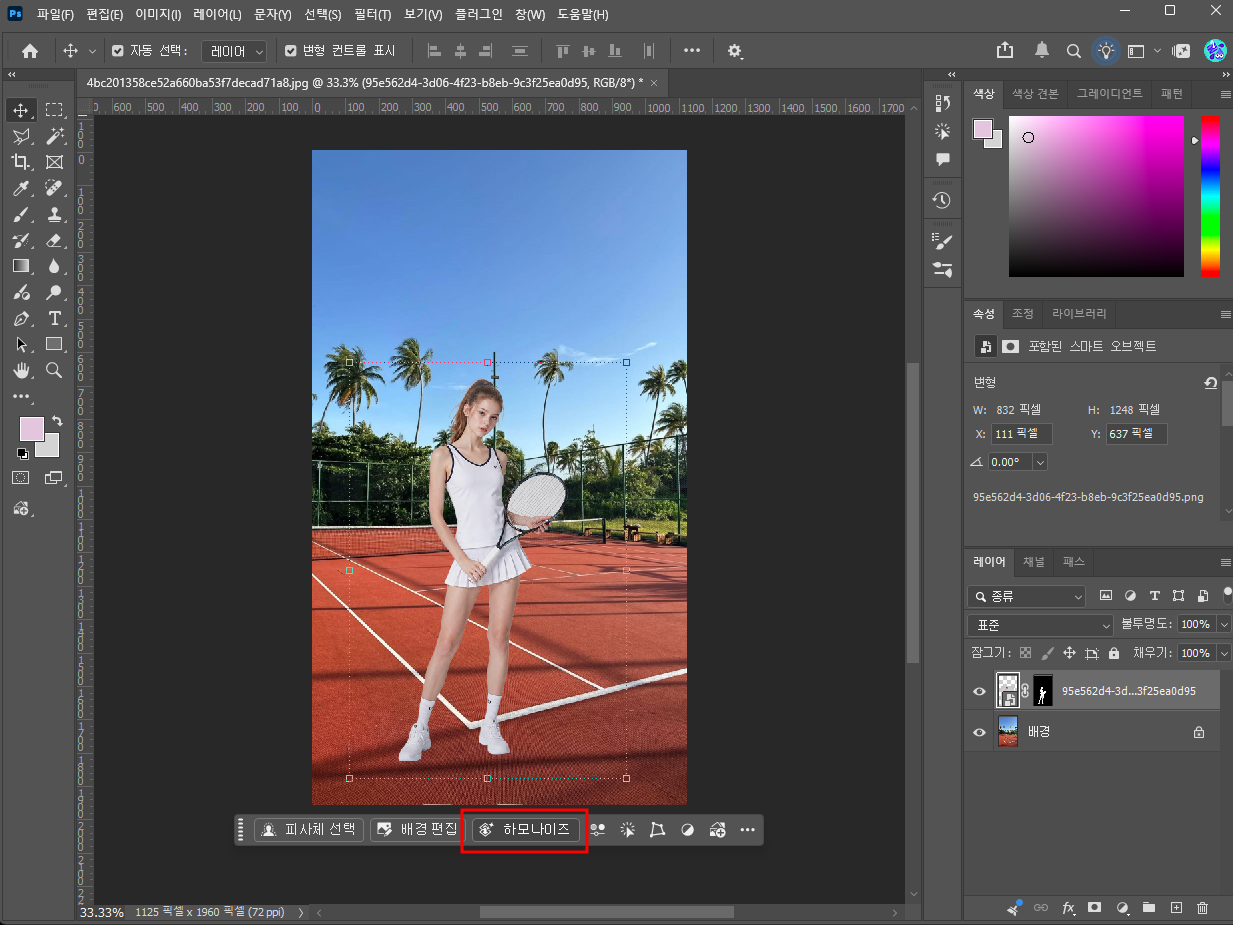The width and height of the screenshot is (1233, 925).
Task: Open History panel icon in the dock
Action: tap(942, 200)
